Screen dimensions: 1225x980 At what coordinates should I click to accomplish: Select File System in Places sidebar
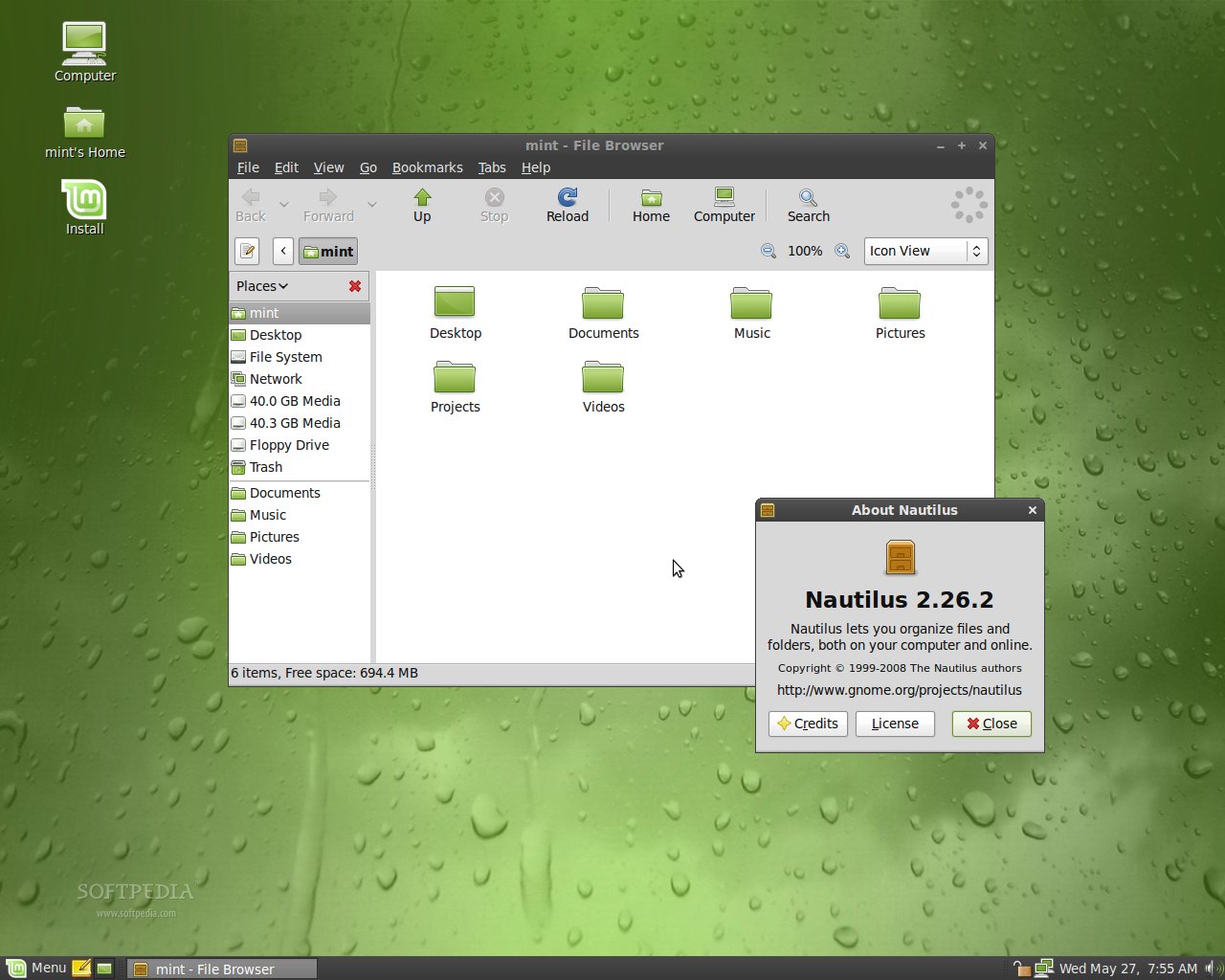tap(300, 357)
